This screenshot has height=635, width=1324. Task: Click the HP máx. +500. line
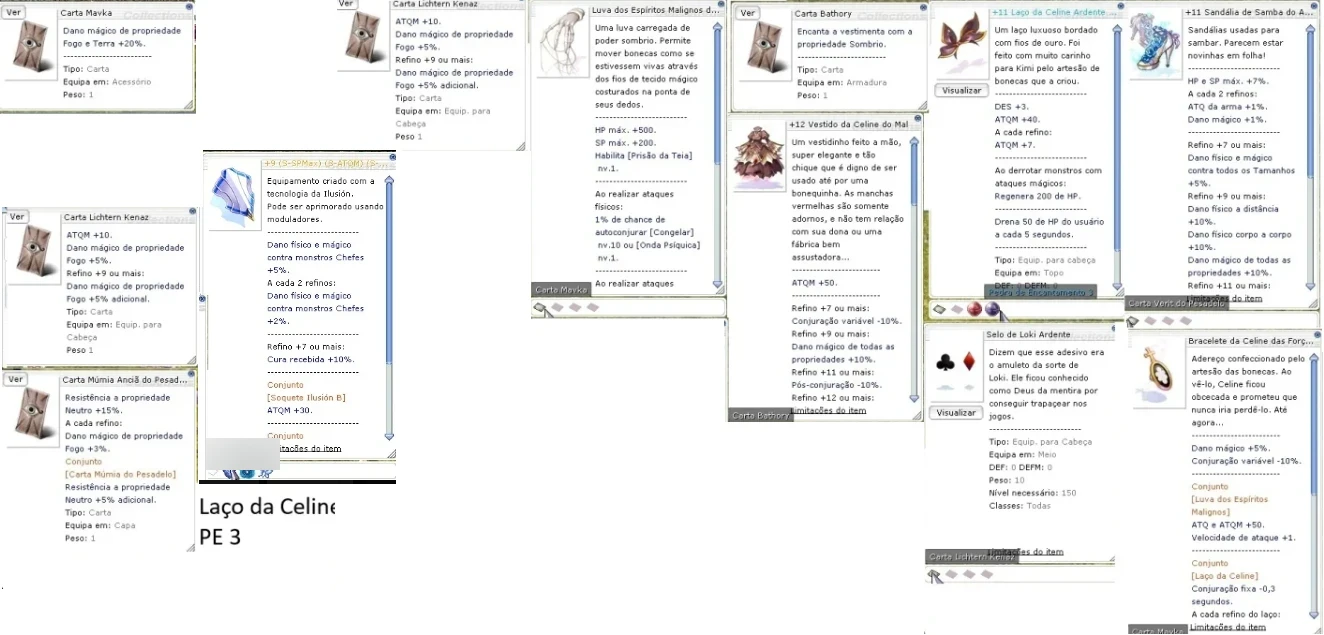[x=627, y=130]
